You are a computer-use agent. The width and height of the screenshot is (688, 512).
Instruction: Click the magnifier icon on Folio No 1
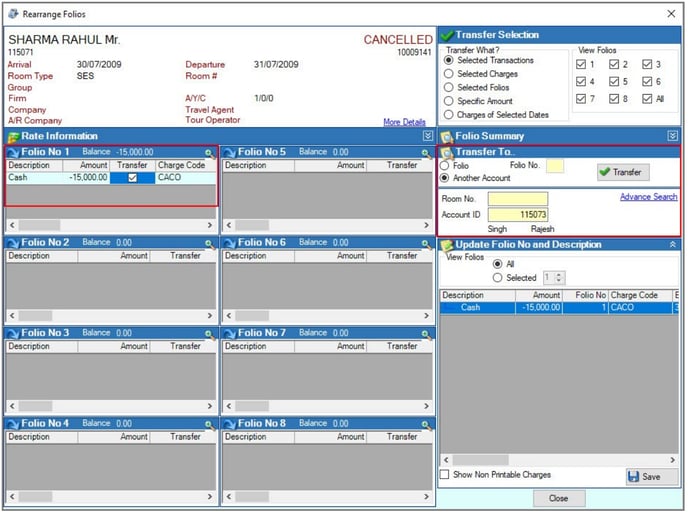point(210,152)
